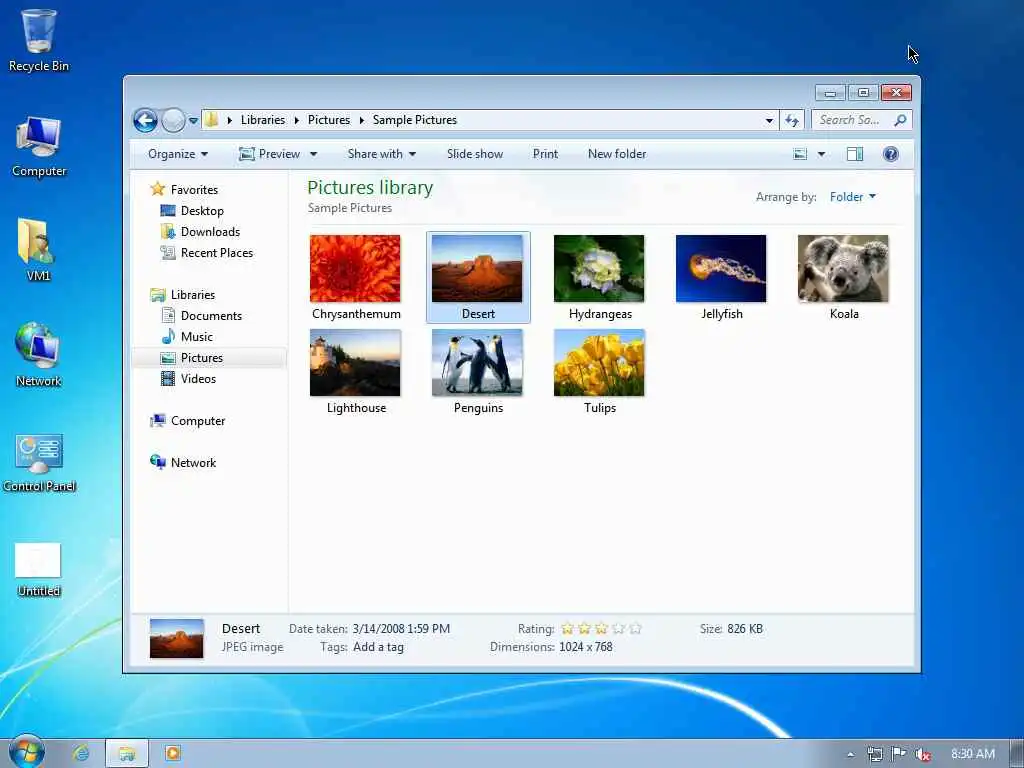This screenshot has width=1024, height=768.
Task: Set rating to four stars
Action: pos(618,628)
